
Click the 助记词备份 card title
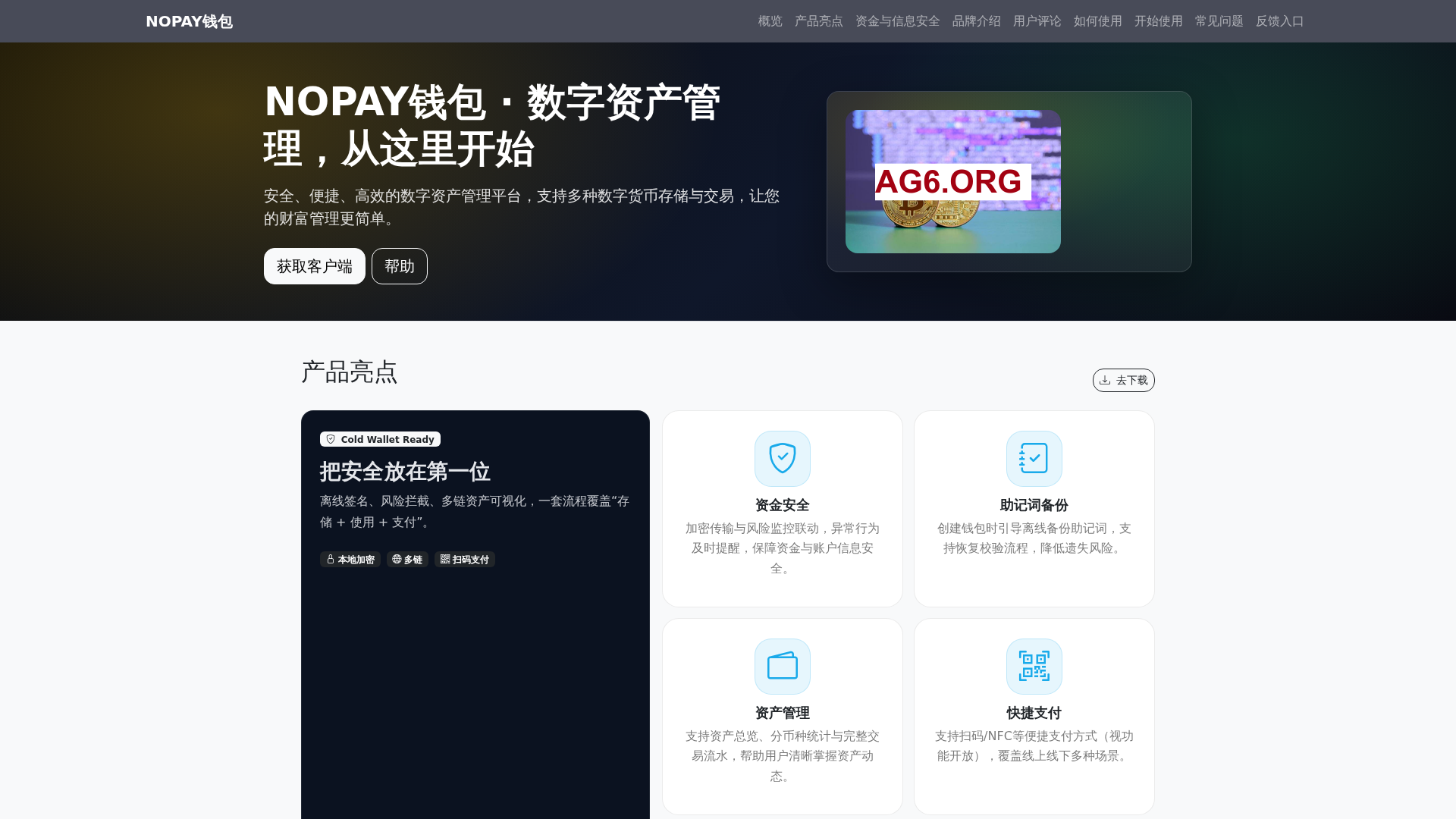click(1034, 505)
